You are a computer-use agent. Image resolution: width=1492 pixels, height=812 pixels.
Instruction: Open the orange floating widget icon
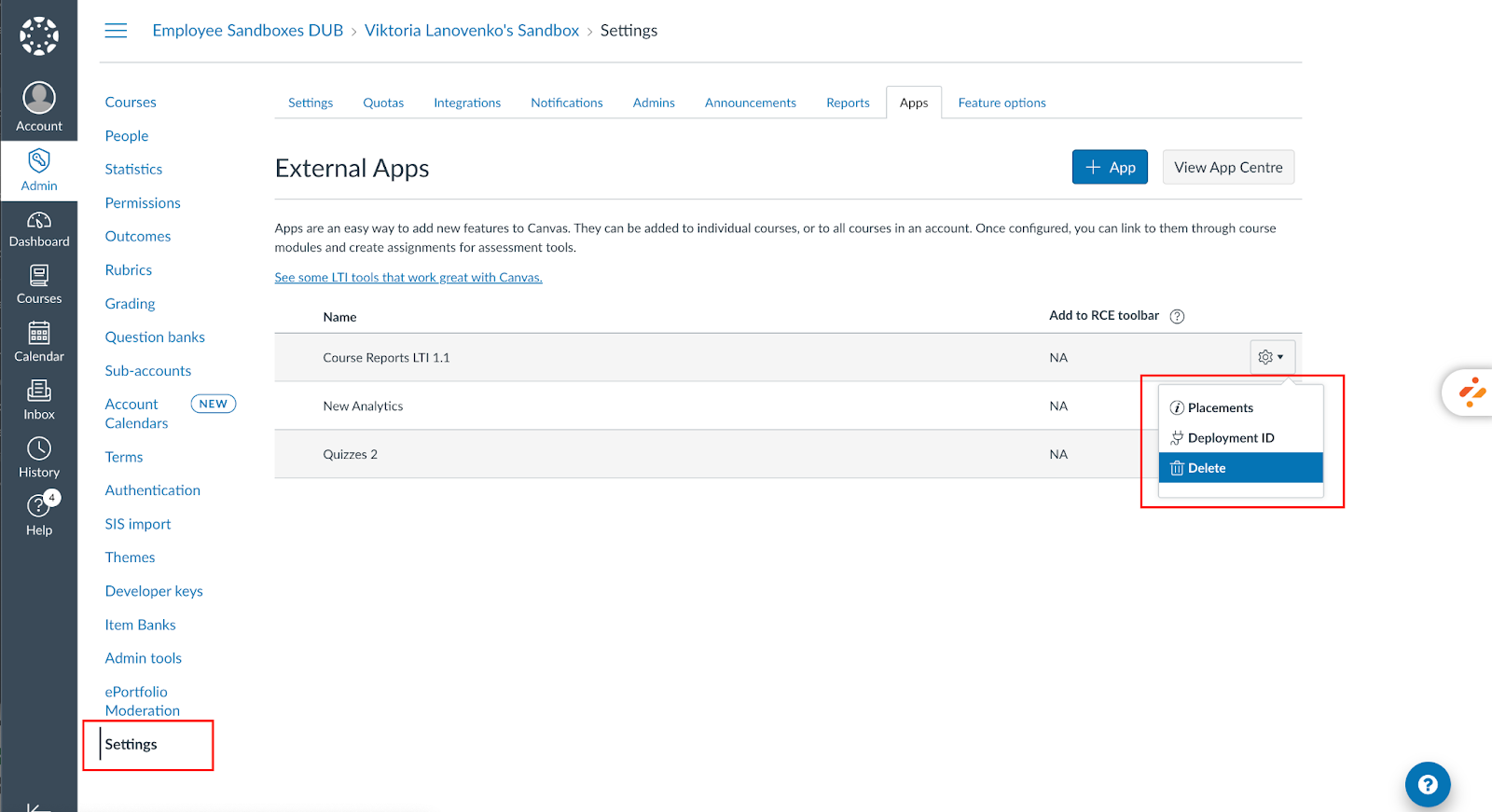coord(1472,392)
